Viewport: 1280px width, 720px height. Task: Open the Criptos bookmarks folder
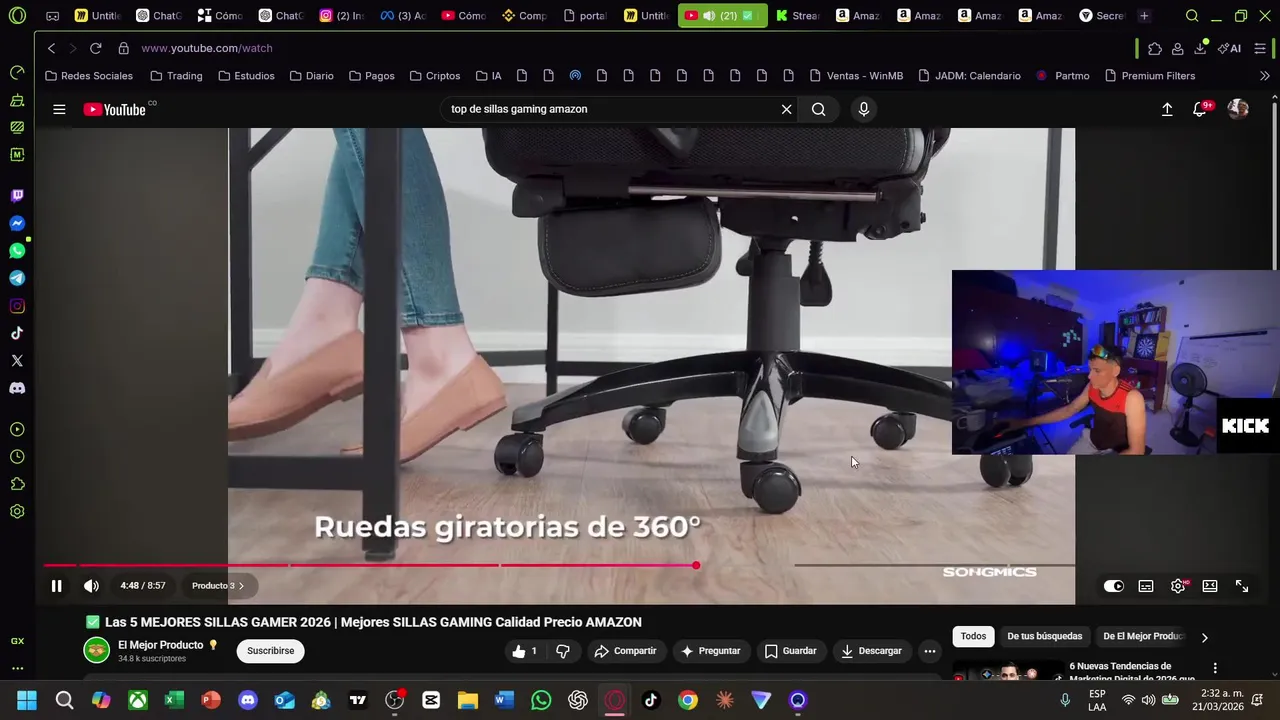[x=435, y=76]
